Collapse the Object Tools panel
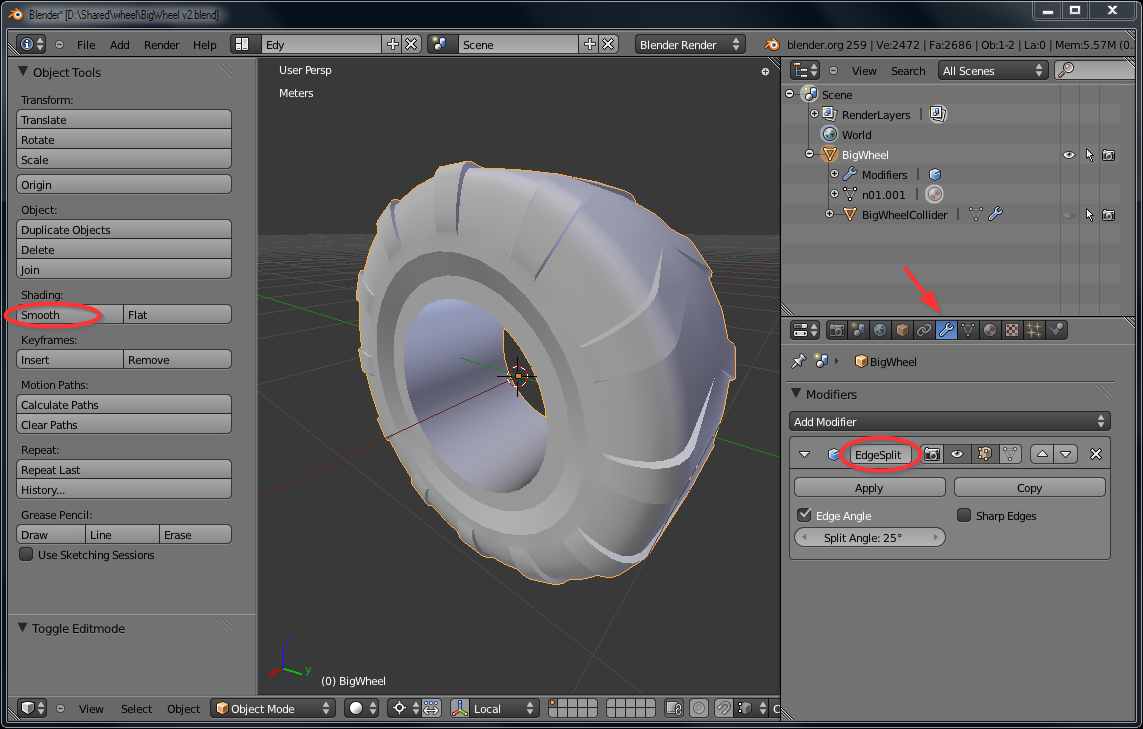This screenshot has height=729, width=1143. pos(23,71)
